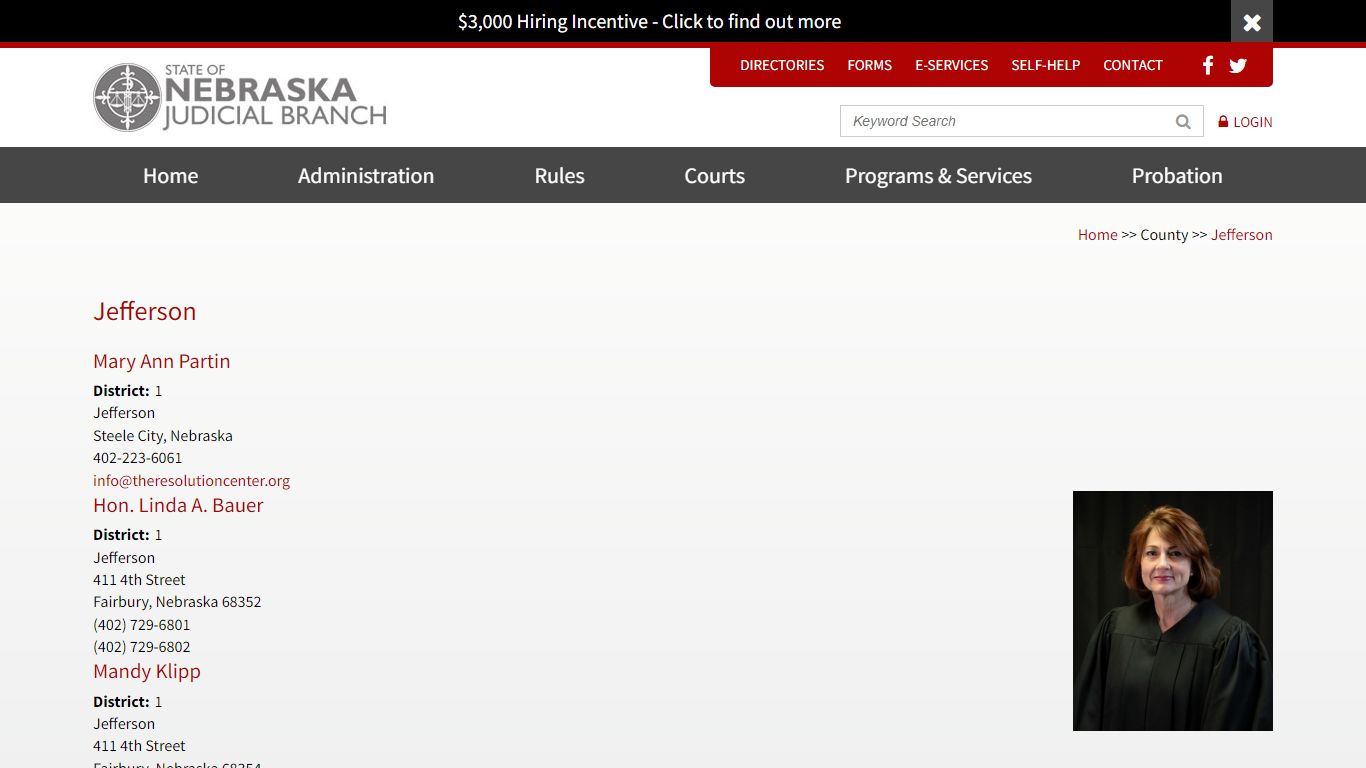Click the Jefferson page heading

point(145,311)
